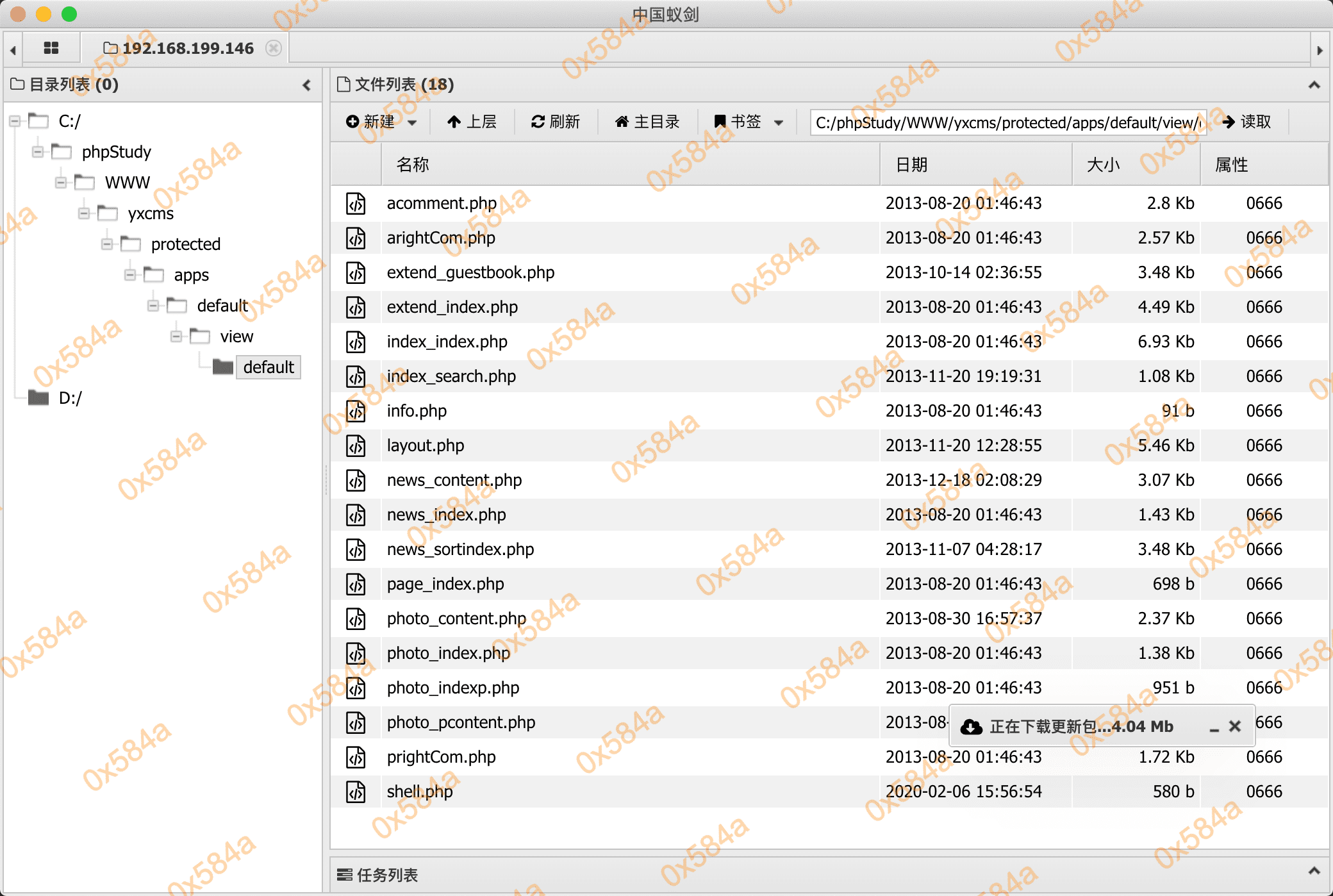Expand the task list 任务列表 panel
Screen dimensions: 1333x896
tap(1314, 872)
